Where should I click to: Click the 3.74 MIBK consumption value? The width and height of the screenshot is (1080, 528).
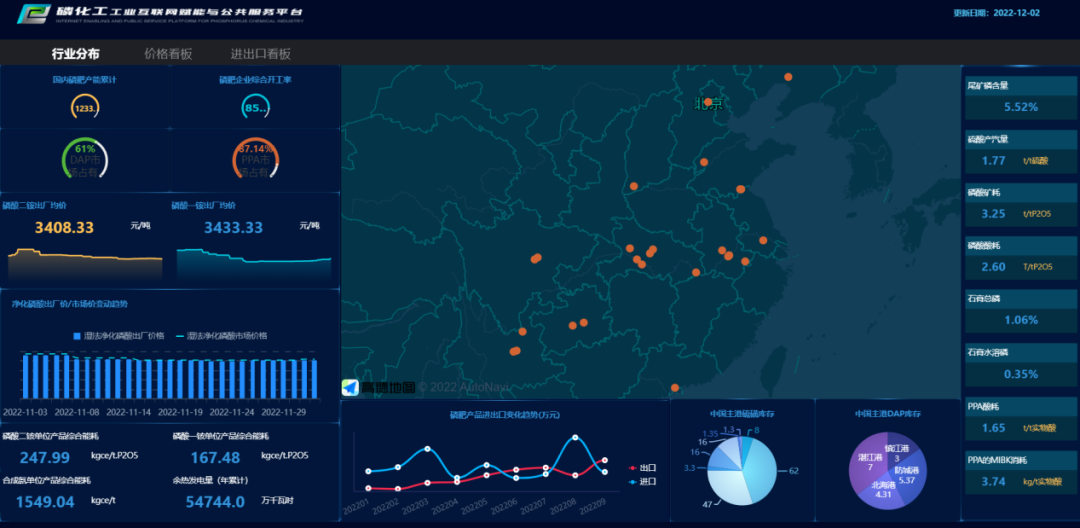pos(994,481)
